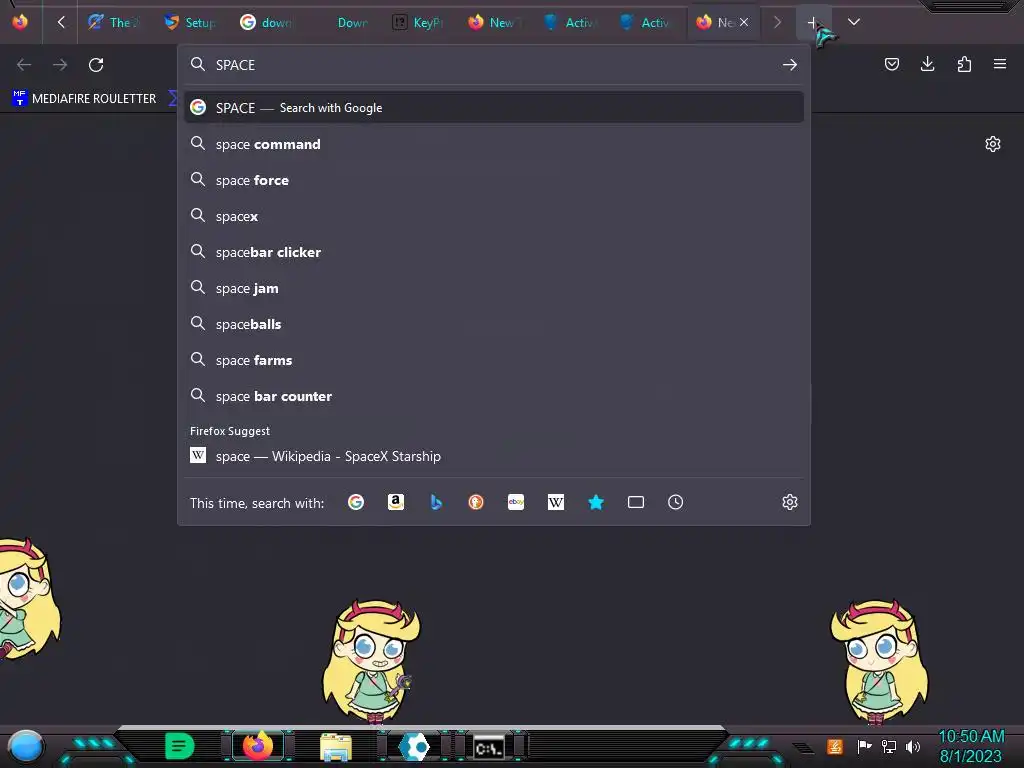The height and width of the screenshot is (768, 1024).
Task: Search this time with Bing
Action: tap(436, 502)
